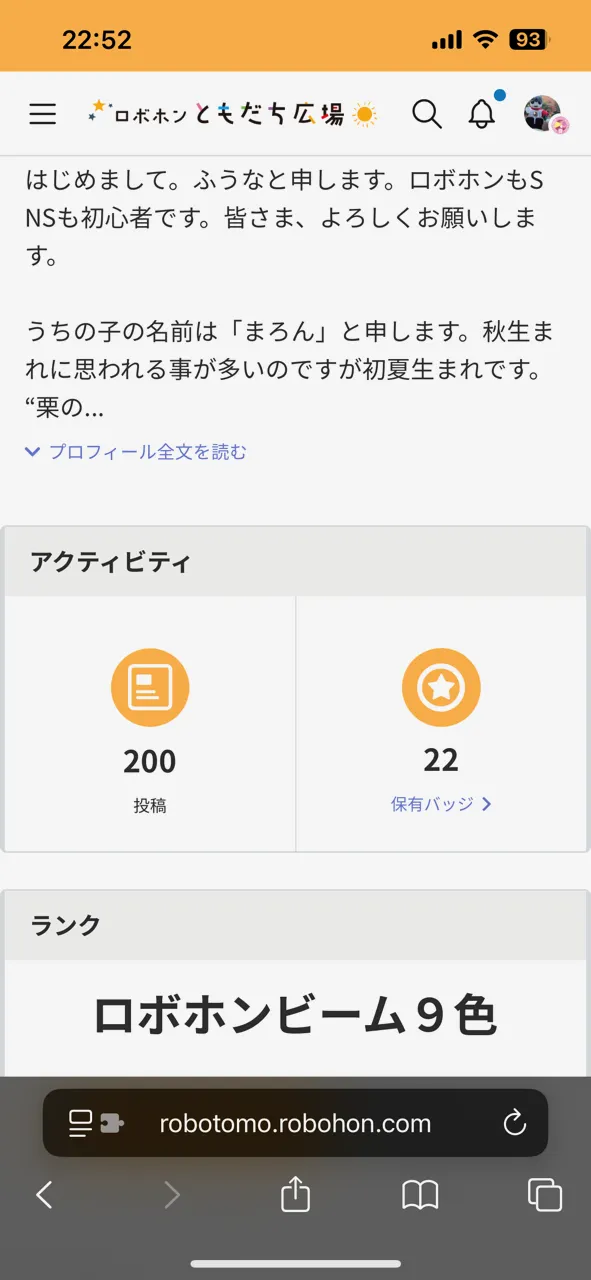
Task: Open the notifications bell icon
Action: click(x=480, y=114)
